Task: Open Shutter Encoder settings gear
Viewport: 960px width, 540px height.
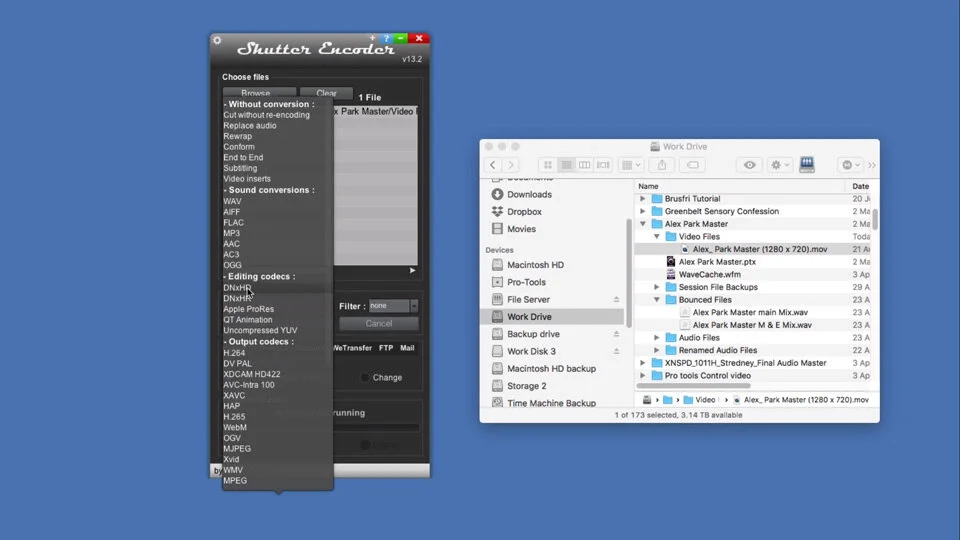Action: pyautogui.click(x=217, y=40)
